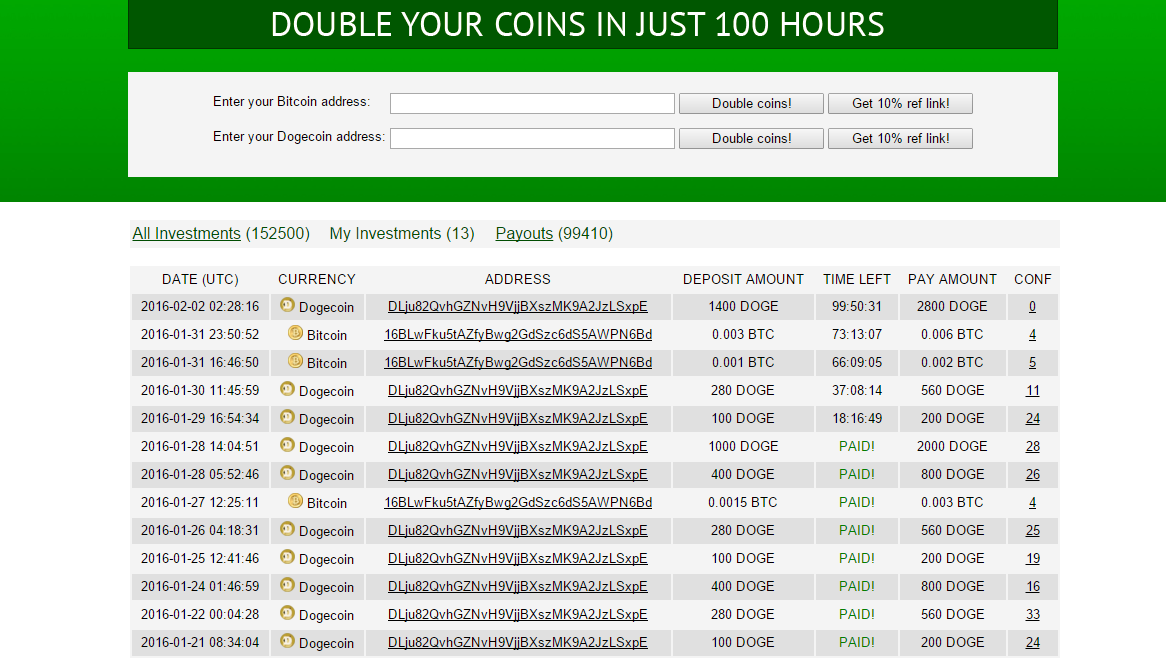This screenshot has width=1166, height=665.
Task: Click PAID! status in 0.0015 BTC row
Action: click(857, 503)
